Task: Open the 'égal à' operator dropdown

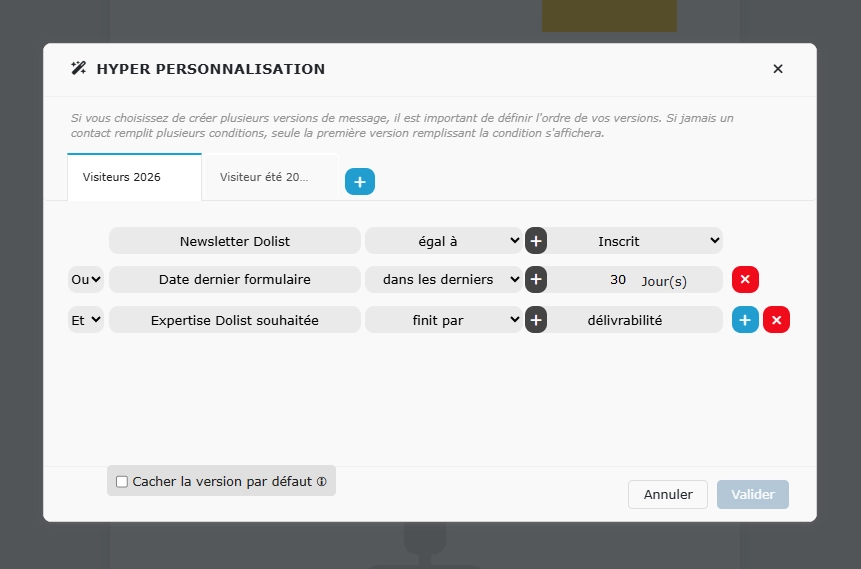Action: pos(444,241)
